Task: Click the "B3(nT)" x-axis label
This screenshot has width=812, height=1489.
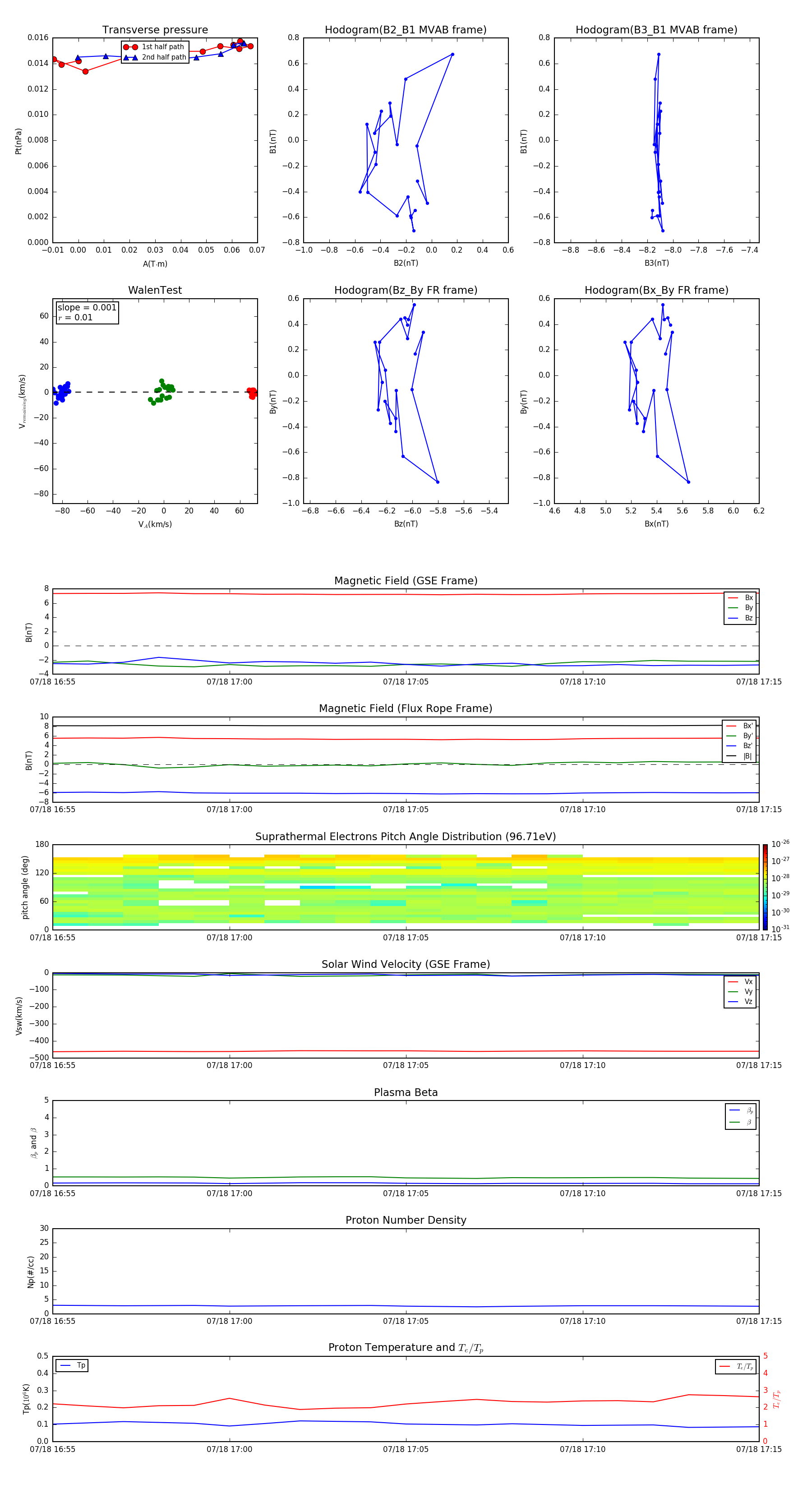Action: [656, 263]
